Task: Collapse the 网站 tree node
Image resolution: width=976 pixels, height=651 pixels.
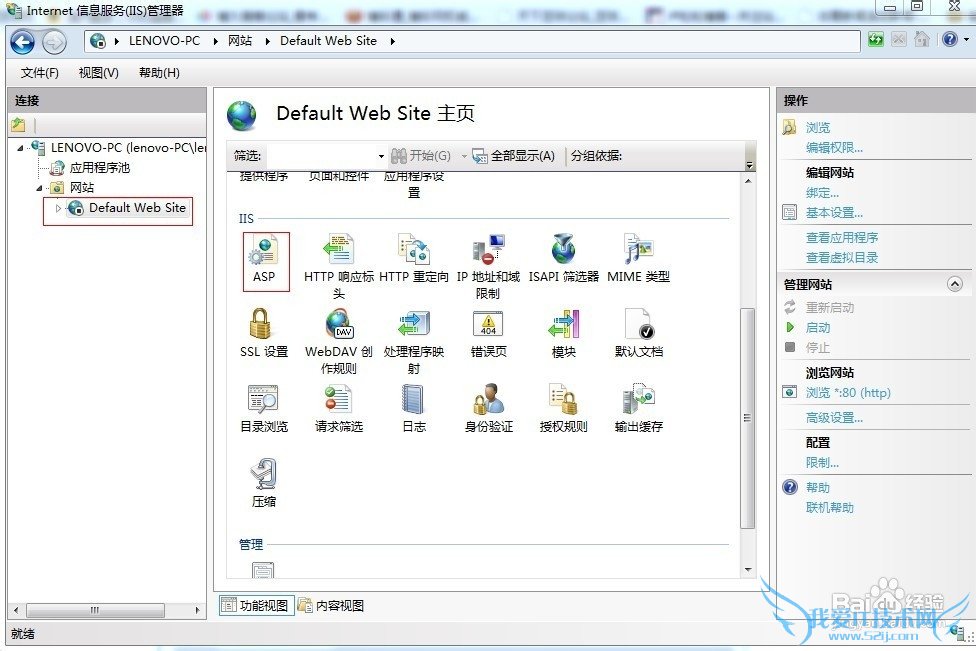Action: click(39, 188)
